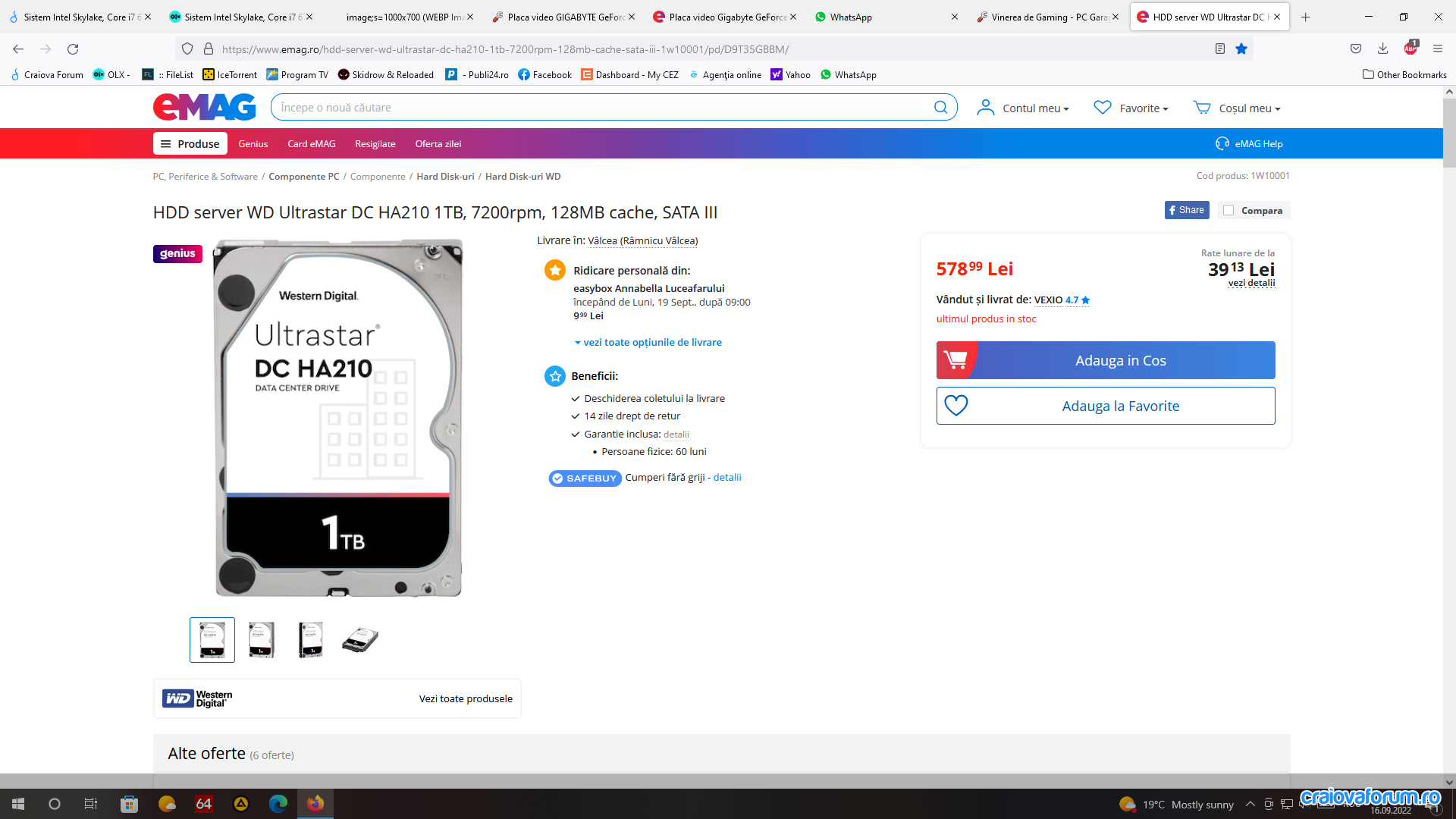
Task: Open the warranty detalii link
Action: pos(676,435)
